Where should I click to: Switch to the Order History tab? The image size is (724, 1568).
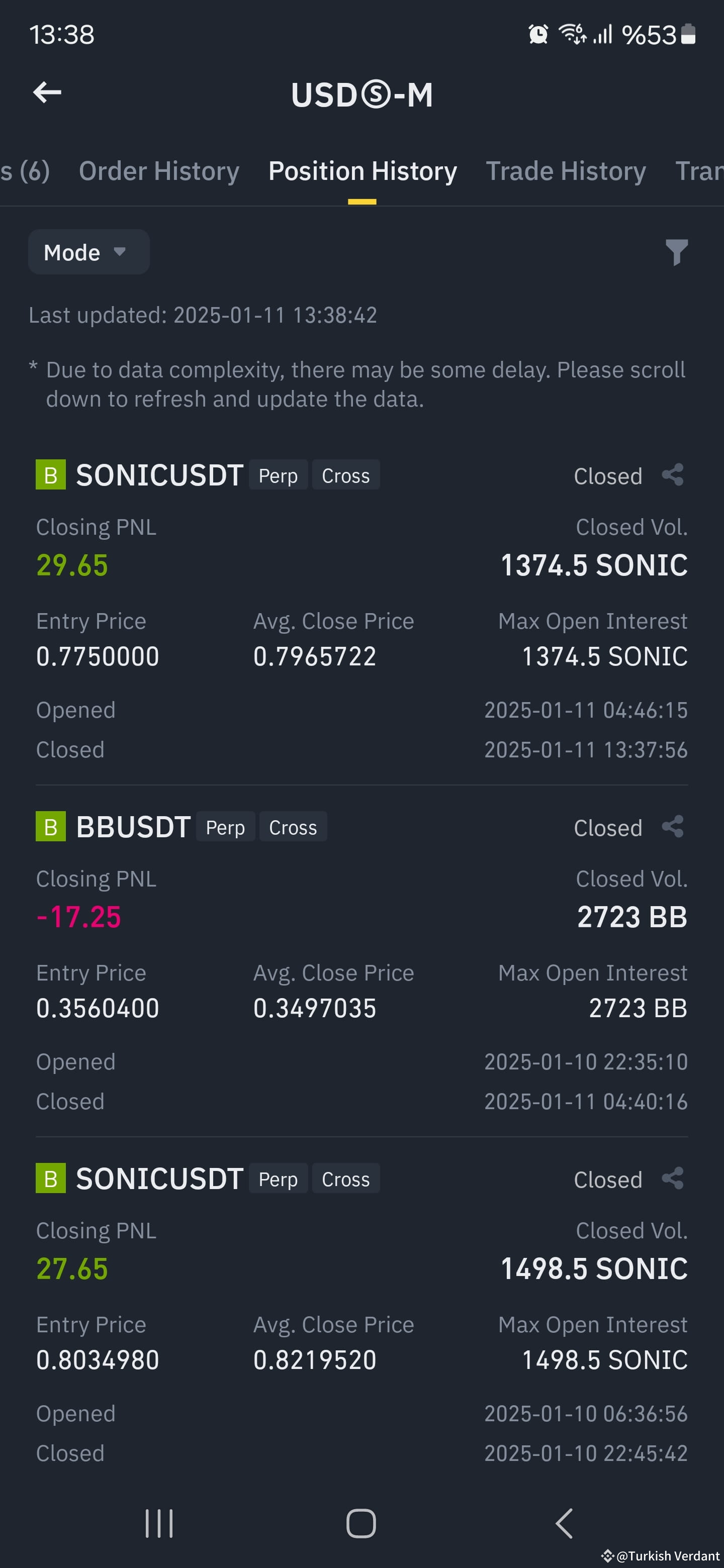159,171
